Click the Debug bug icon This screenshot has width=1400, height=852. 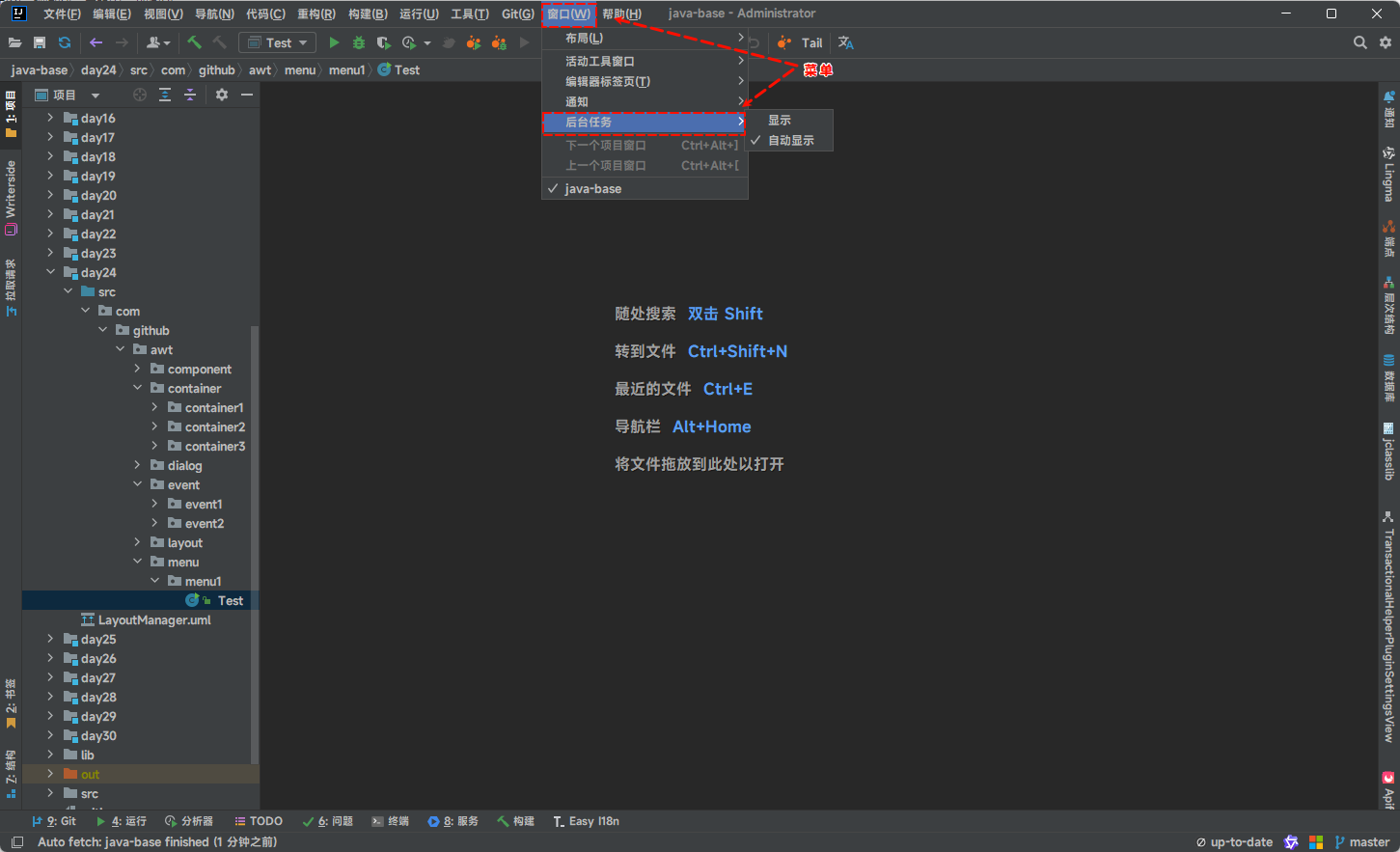[x=359, y=42]
